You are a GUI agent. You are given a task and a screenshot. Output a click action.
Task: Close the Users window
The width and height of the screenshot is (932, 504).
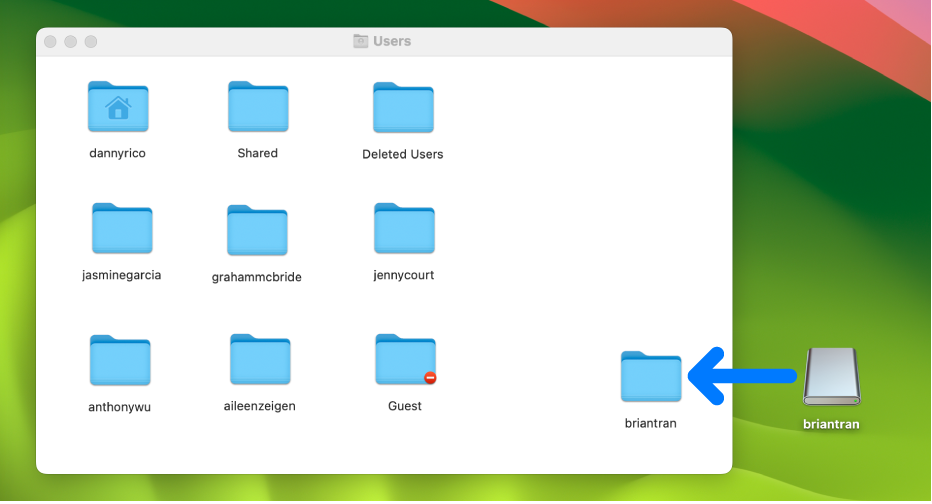(51, 42)
